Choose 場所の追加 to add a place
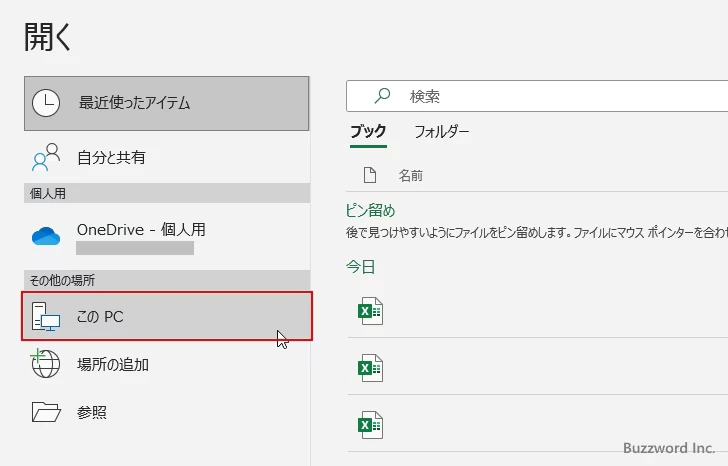This screenshot has width=728, height=466. (166, 364)
